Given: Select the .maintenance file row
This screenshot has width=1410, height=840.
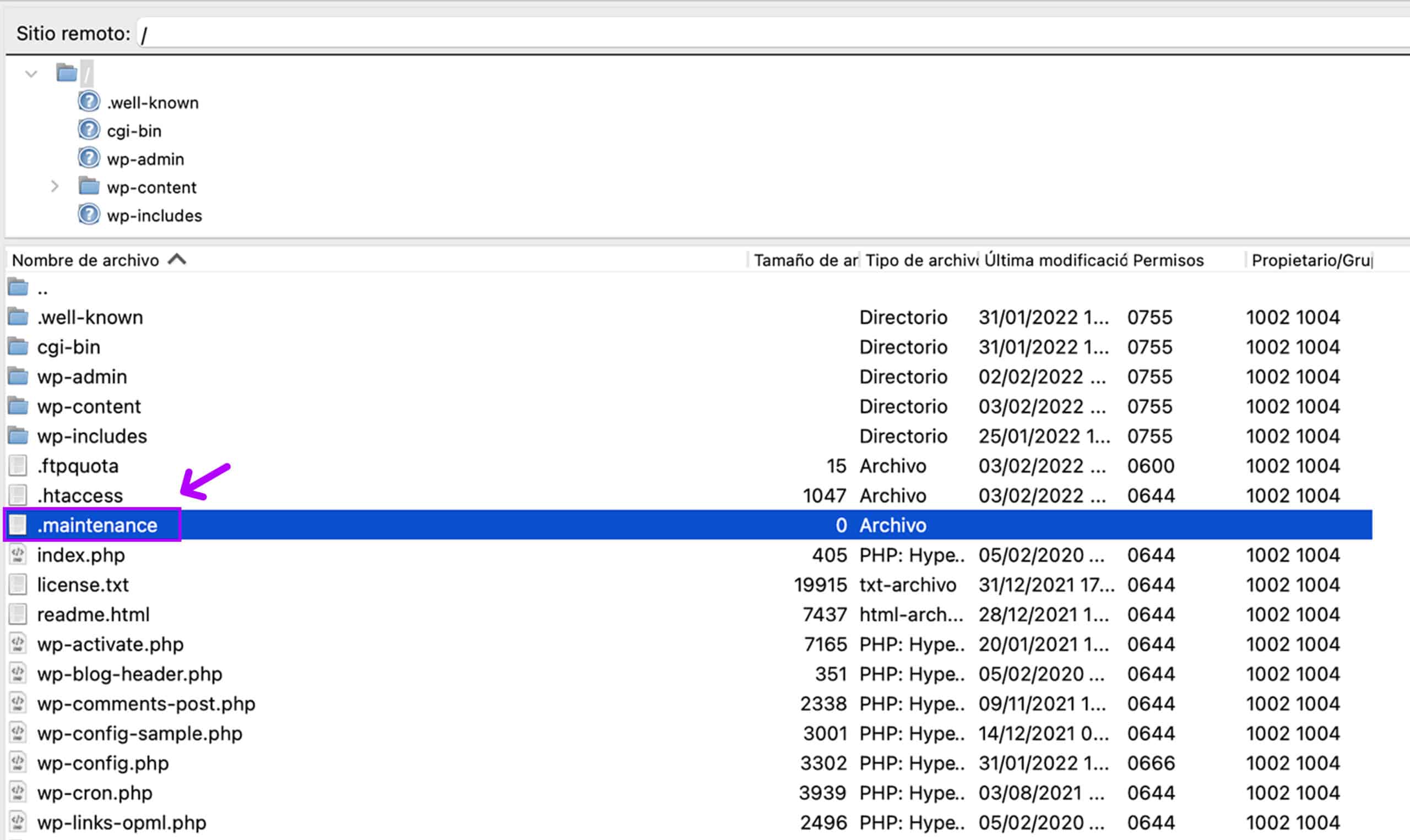Looking at the screenshot, I should 97,525.
